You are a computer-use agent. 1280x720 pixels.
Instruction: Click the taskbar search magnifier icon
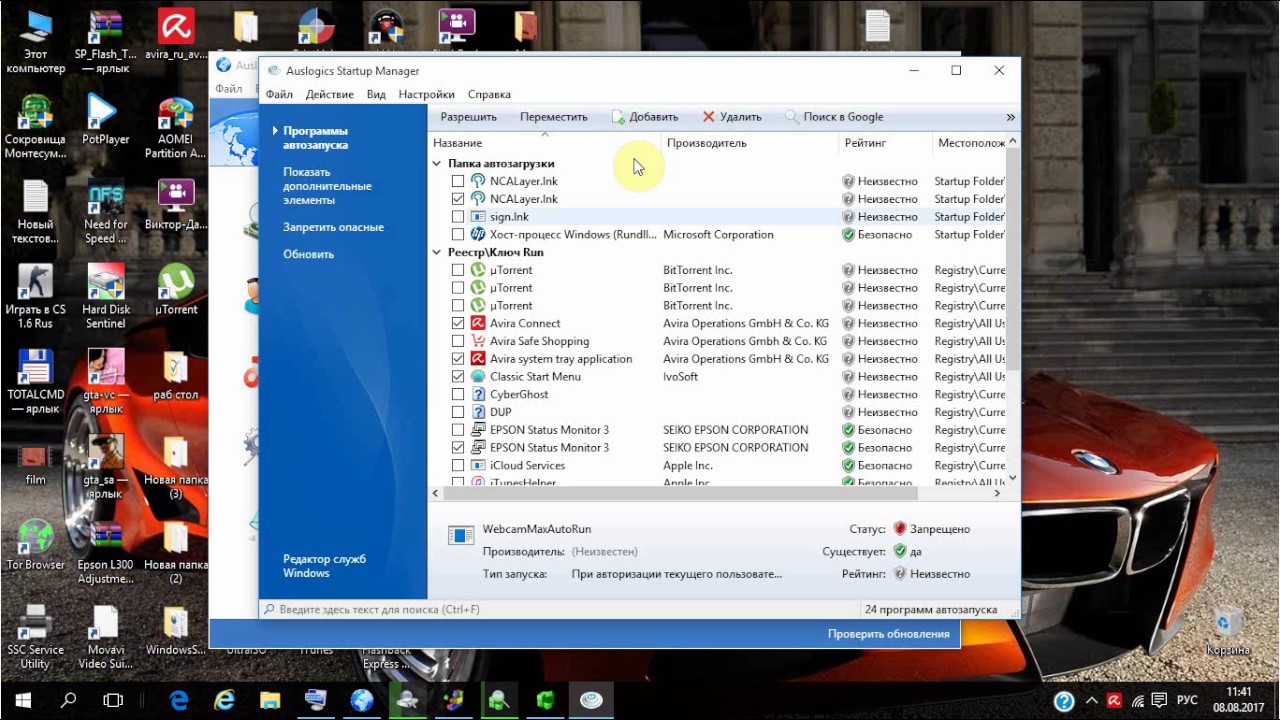click(68, 700)
